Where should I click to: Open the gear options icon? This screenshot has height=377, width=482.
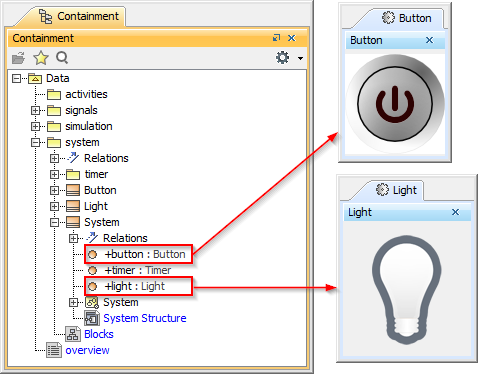[x=282, y=58]
